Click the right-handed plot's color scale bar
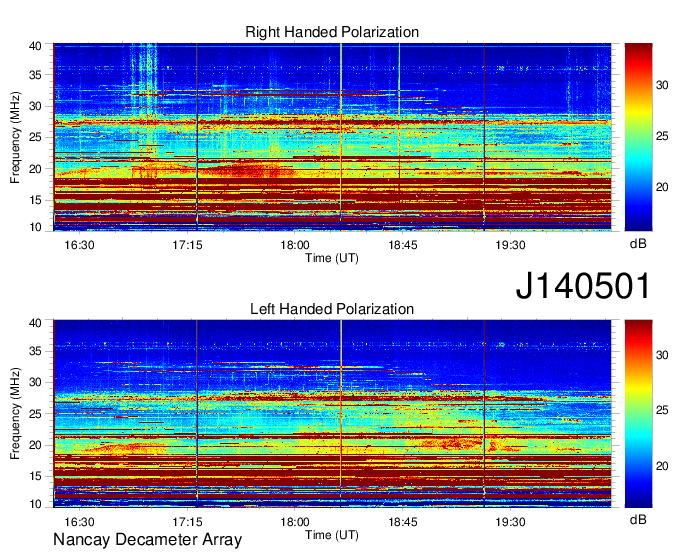This screenshot has width=680, height=552. point(638,137)
